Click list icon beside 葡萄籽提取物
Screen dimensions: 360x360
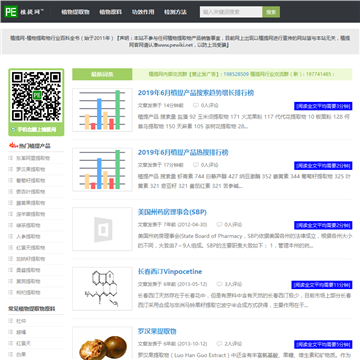pos(11,180)
